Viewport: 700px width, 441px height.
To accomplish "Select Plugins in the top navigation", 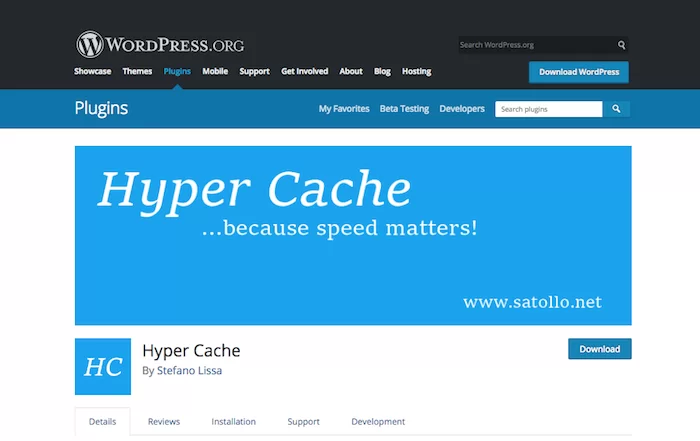I will 177,72.
